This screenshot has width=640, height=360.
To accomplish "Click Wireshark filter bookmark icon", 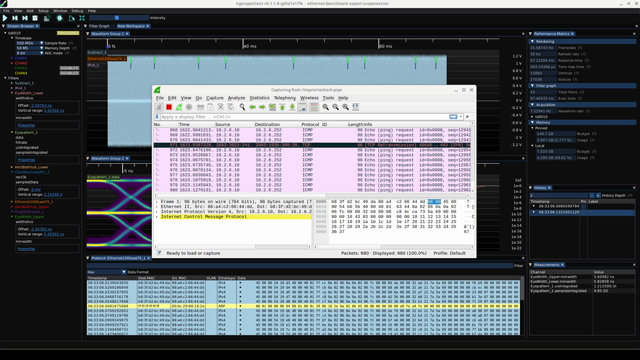I will click(x=157, y=117).
